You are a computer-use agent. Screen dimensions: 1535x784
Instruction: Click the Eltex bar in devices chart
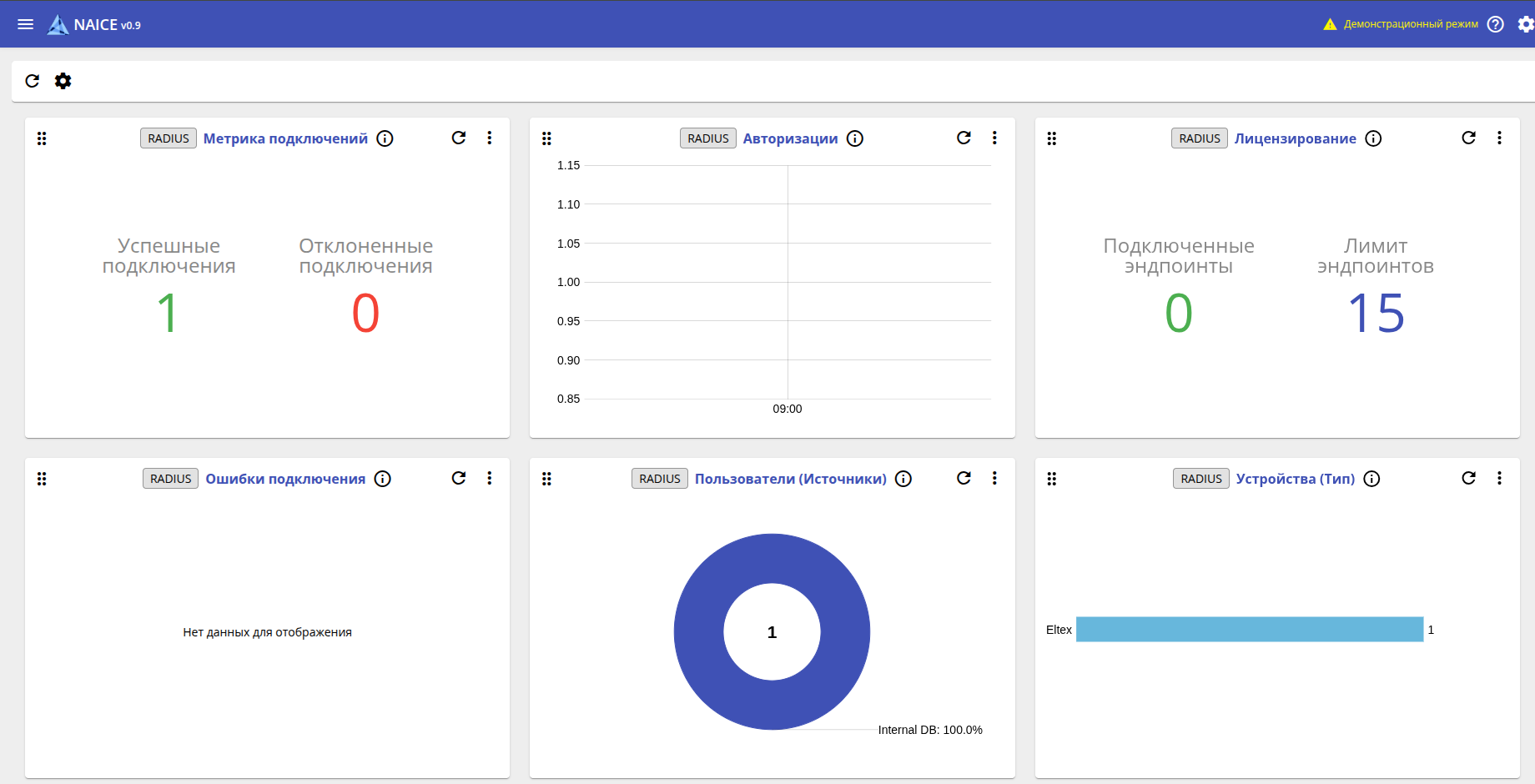pos(1250,629)
